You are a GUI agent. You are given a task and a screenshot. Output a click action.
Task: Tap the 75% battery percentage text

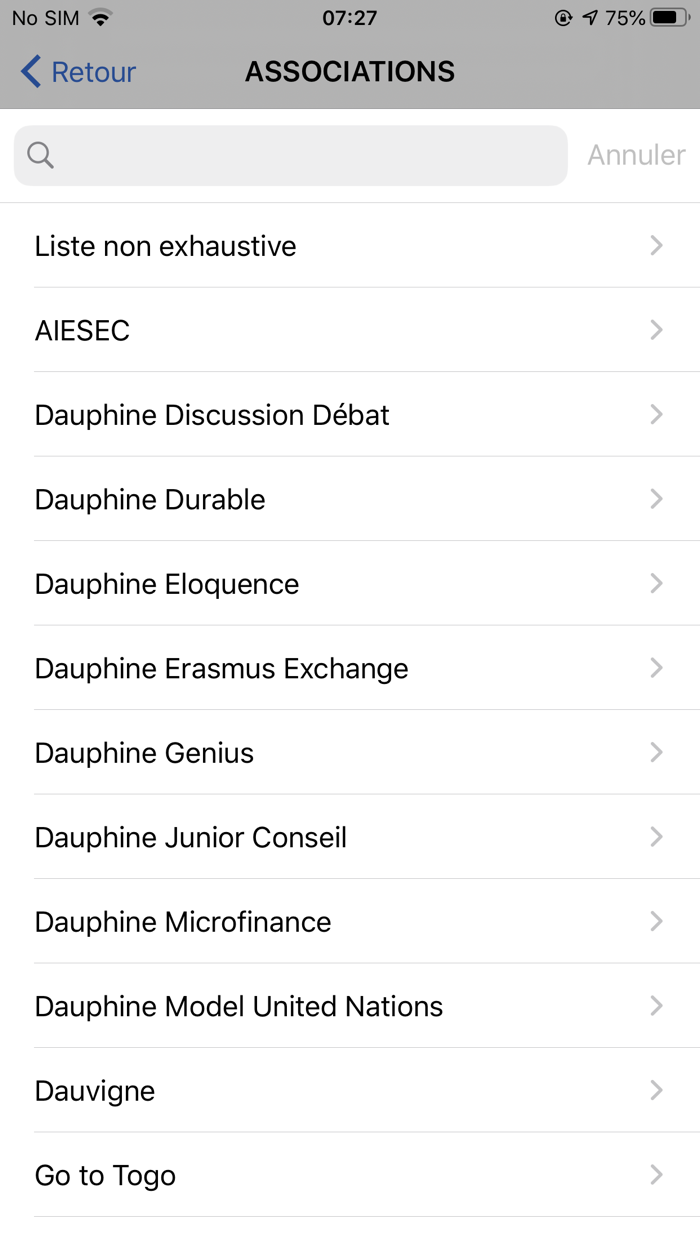626,16
